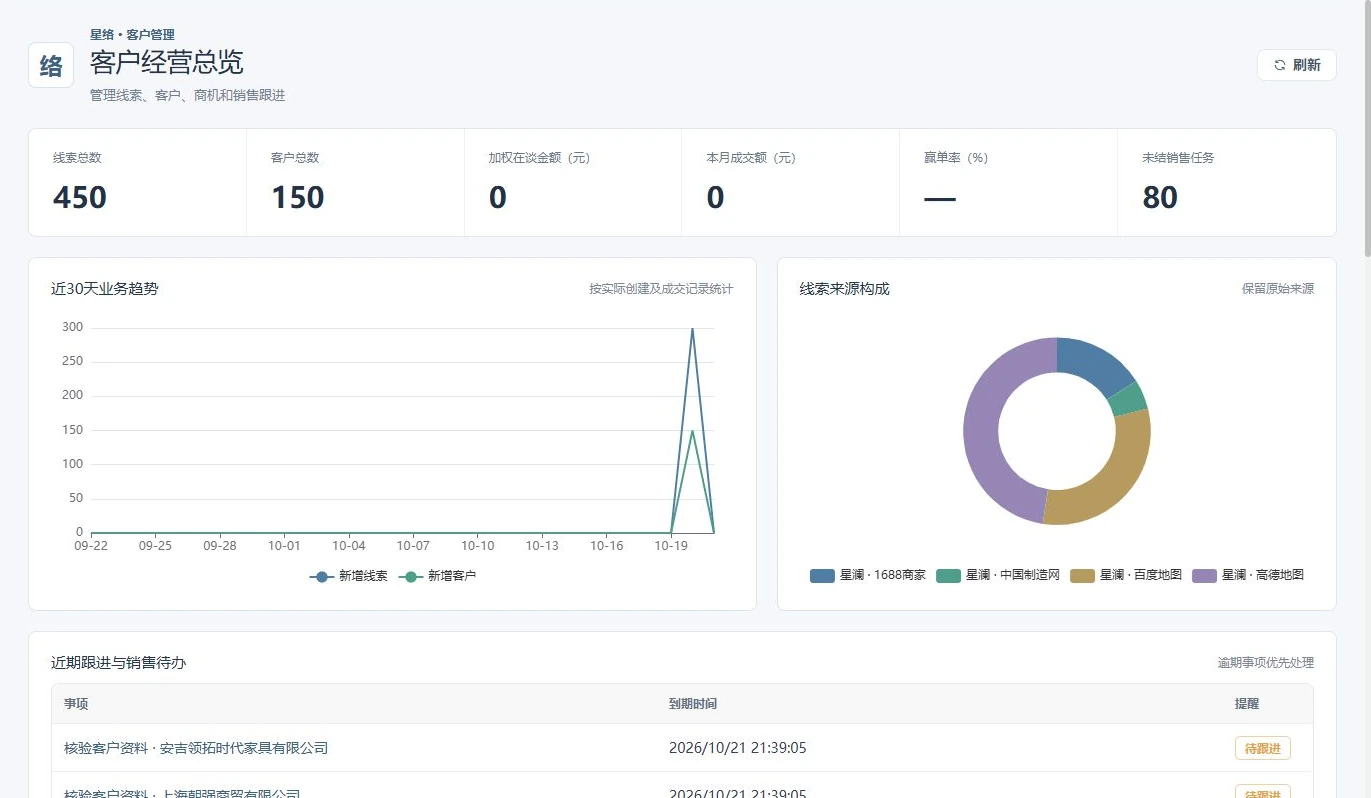
Task: Click the 星络 · 客户管理 breadcrumb text
Action: point(132,34)
